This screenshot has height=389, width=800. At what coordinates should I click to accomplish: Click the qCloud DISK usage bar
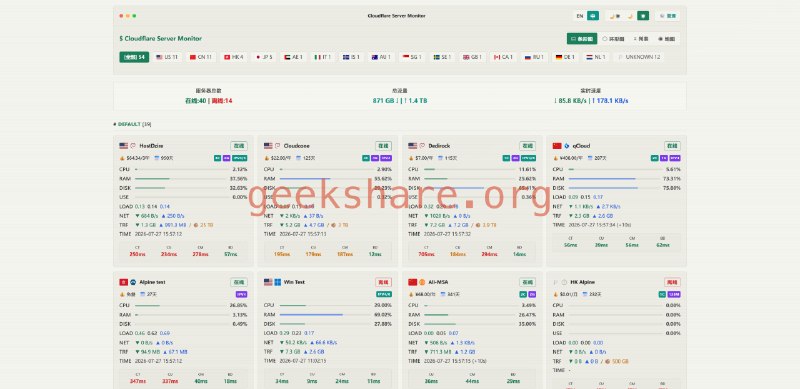[x=615, y=188]
